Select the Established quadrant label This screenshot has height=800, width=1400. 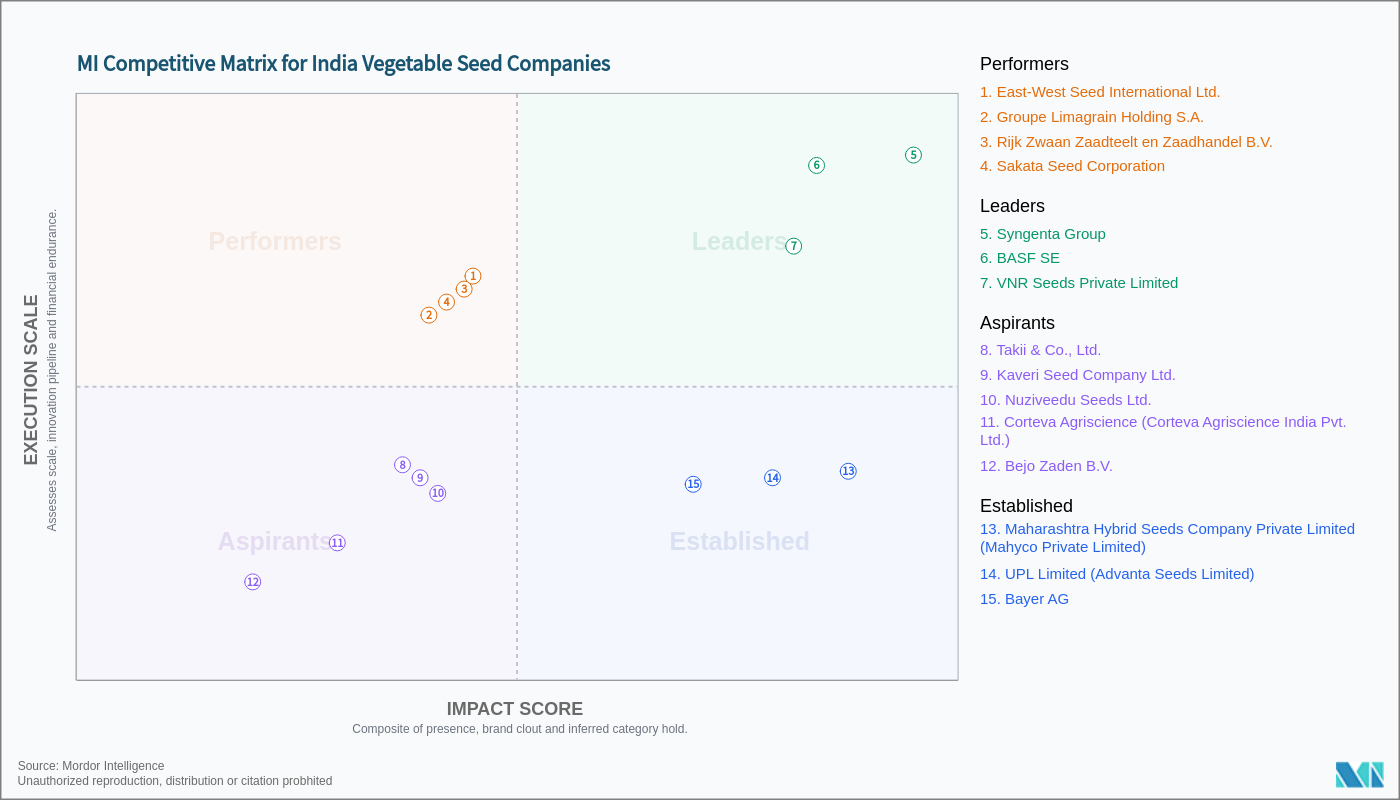pyautogui.click(x=739, y=541)
